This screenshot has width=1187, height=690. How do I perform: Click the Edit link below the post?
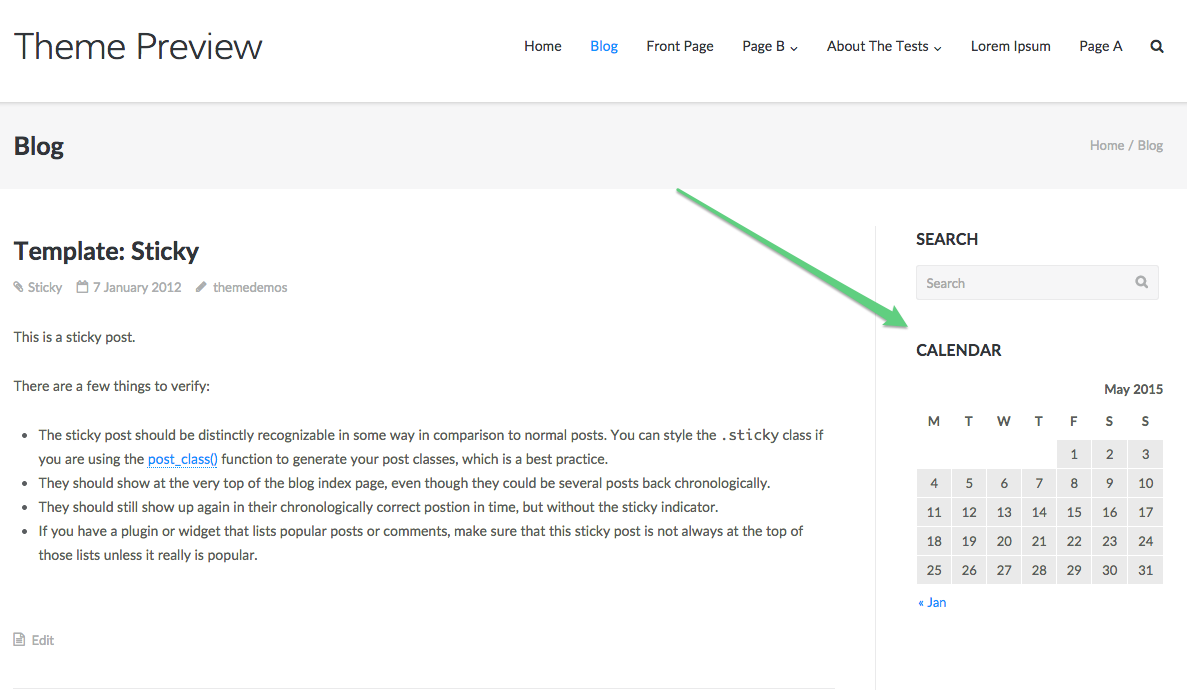(42, 640)
